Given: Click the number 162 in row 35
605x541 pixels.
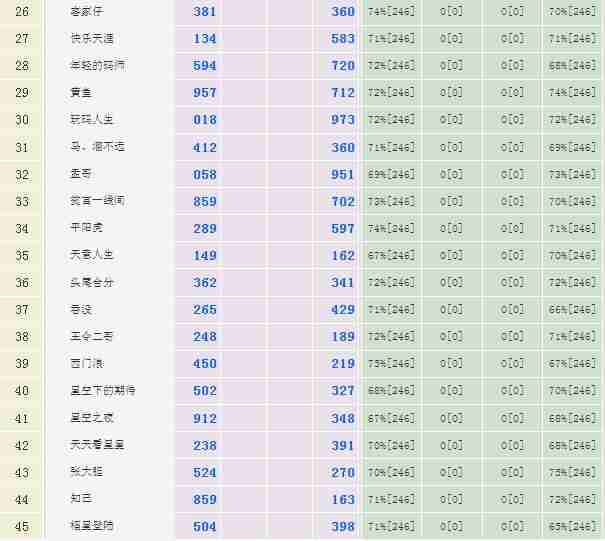Looking at the screenshot, I should [343, 256].
